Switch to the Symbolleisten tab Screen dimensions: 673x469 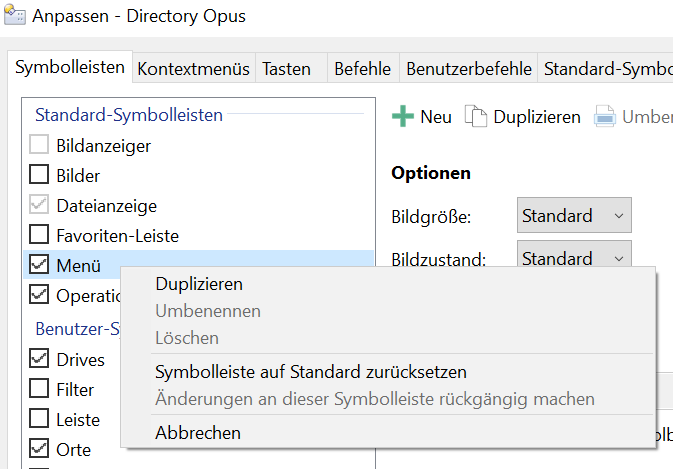point(70,67)
